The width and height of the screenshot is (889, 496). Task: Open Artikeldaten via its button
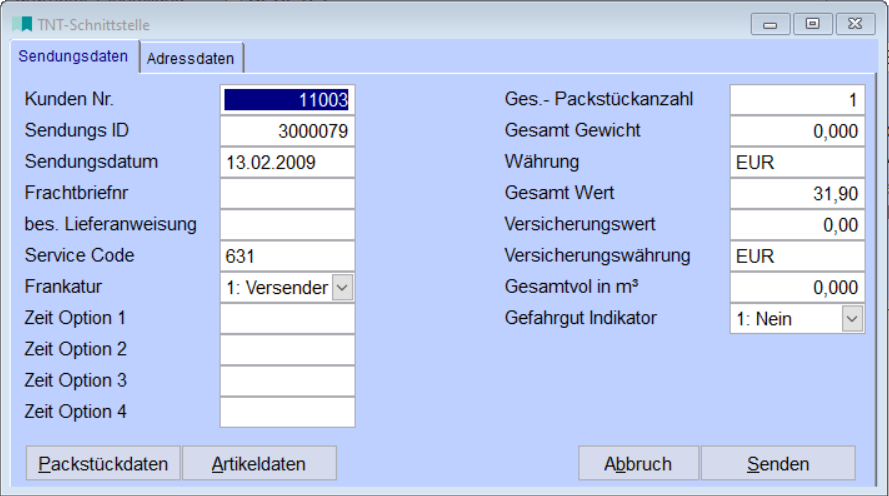click(259, 464)
